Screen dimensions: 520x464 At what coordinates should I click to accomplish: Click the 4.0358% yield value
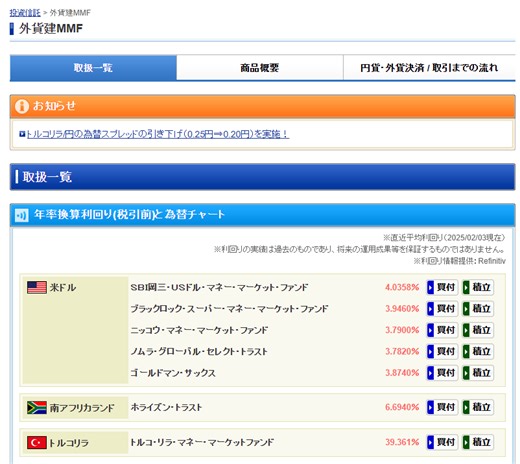coord(402,287)
